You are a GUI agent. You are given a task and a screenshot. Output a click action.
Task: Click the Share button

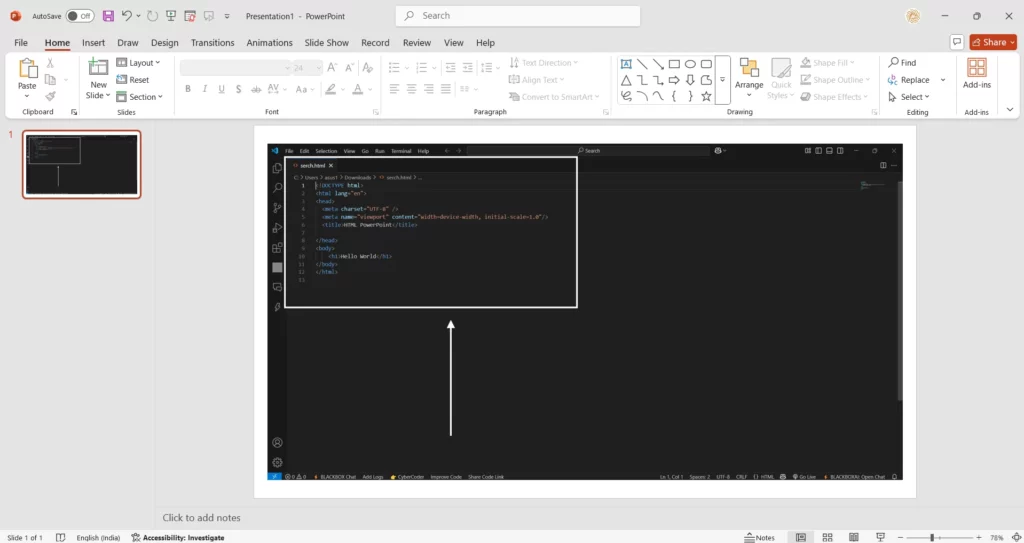[992, 42]
